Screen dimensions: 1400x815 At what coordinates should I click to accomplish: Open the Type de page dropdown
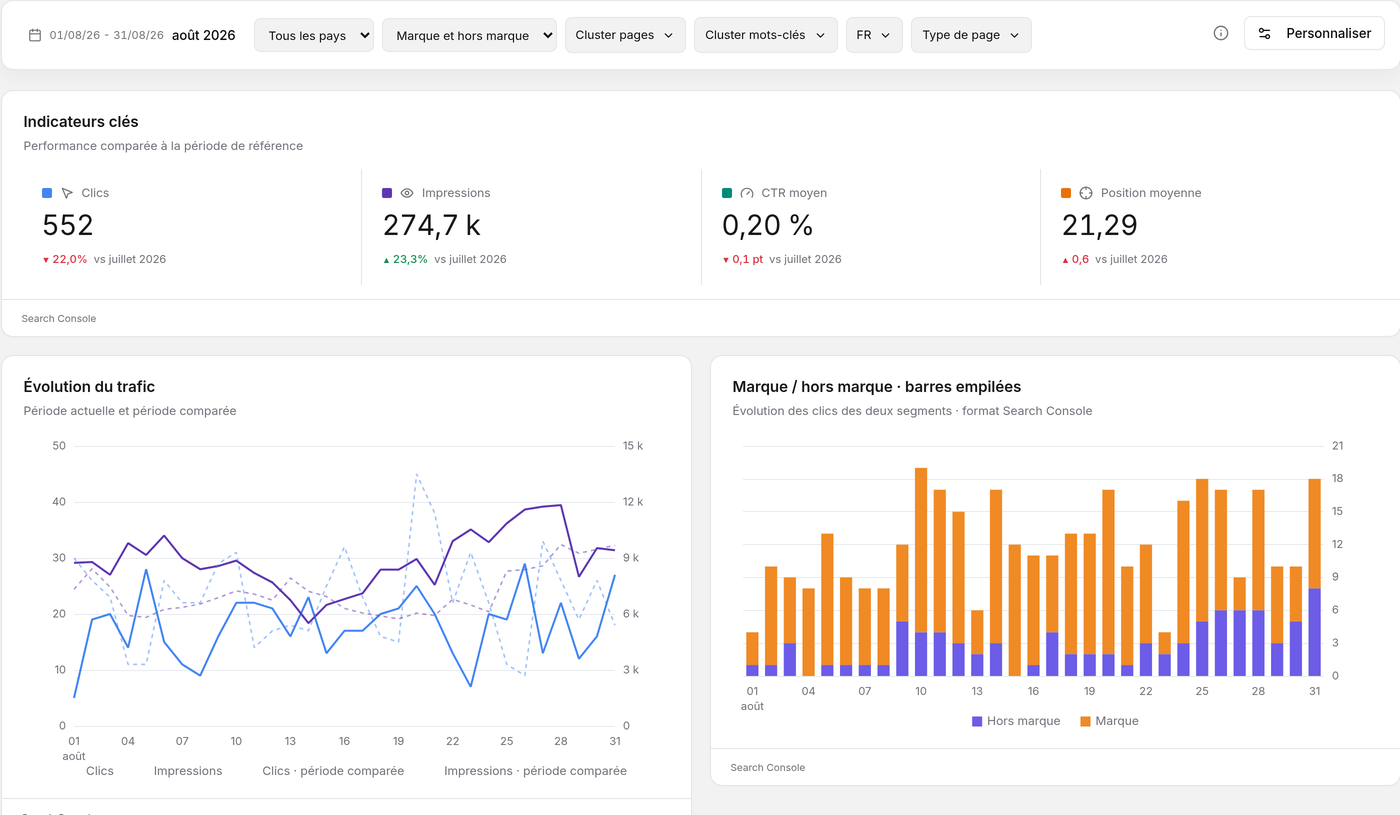pyautogui.click(x=971, y=35)
